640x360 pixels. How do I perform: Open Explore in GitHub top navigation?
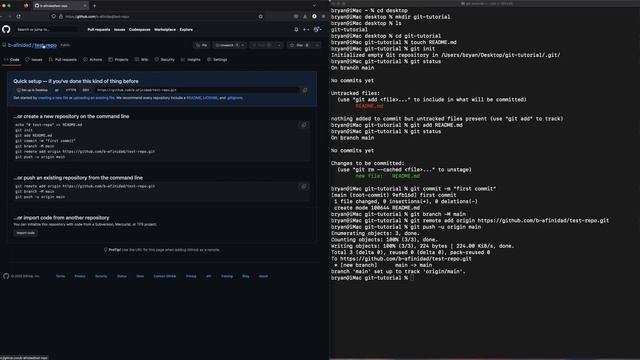pos(186,29)
